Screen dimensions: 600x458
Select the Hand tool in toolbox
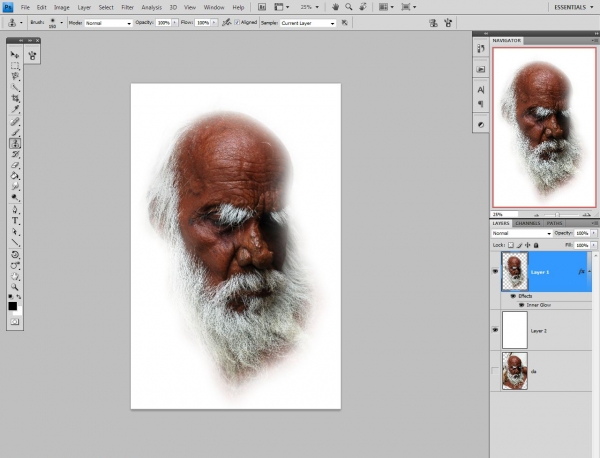coord(15,276)
